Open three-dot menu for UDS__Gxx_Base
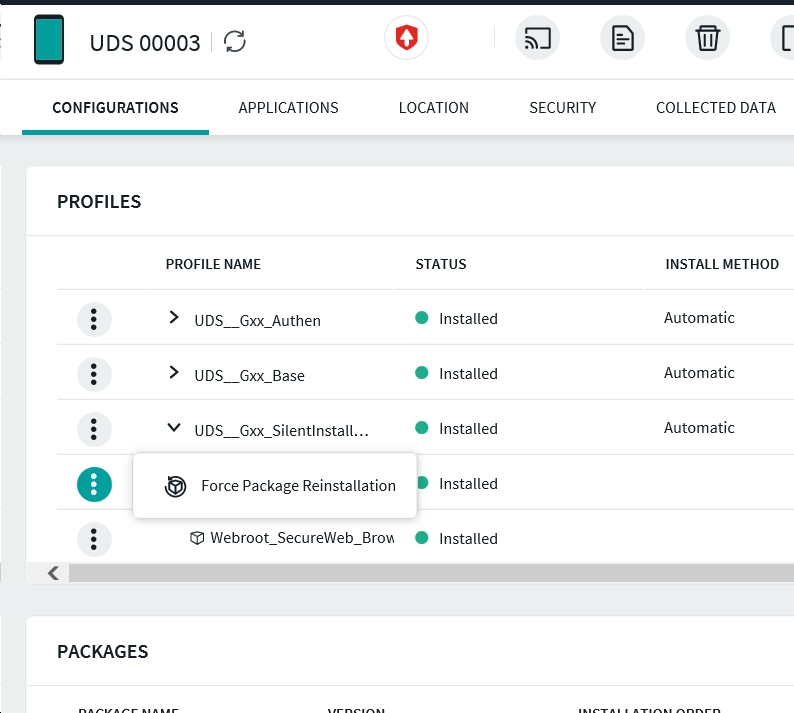Image resolution: width=794 pixels, height=713 pixels. point(94,374)
